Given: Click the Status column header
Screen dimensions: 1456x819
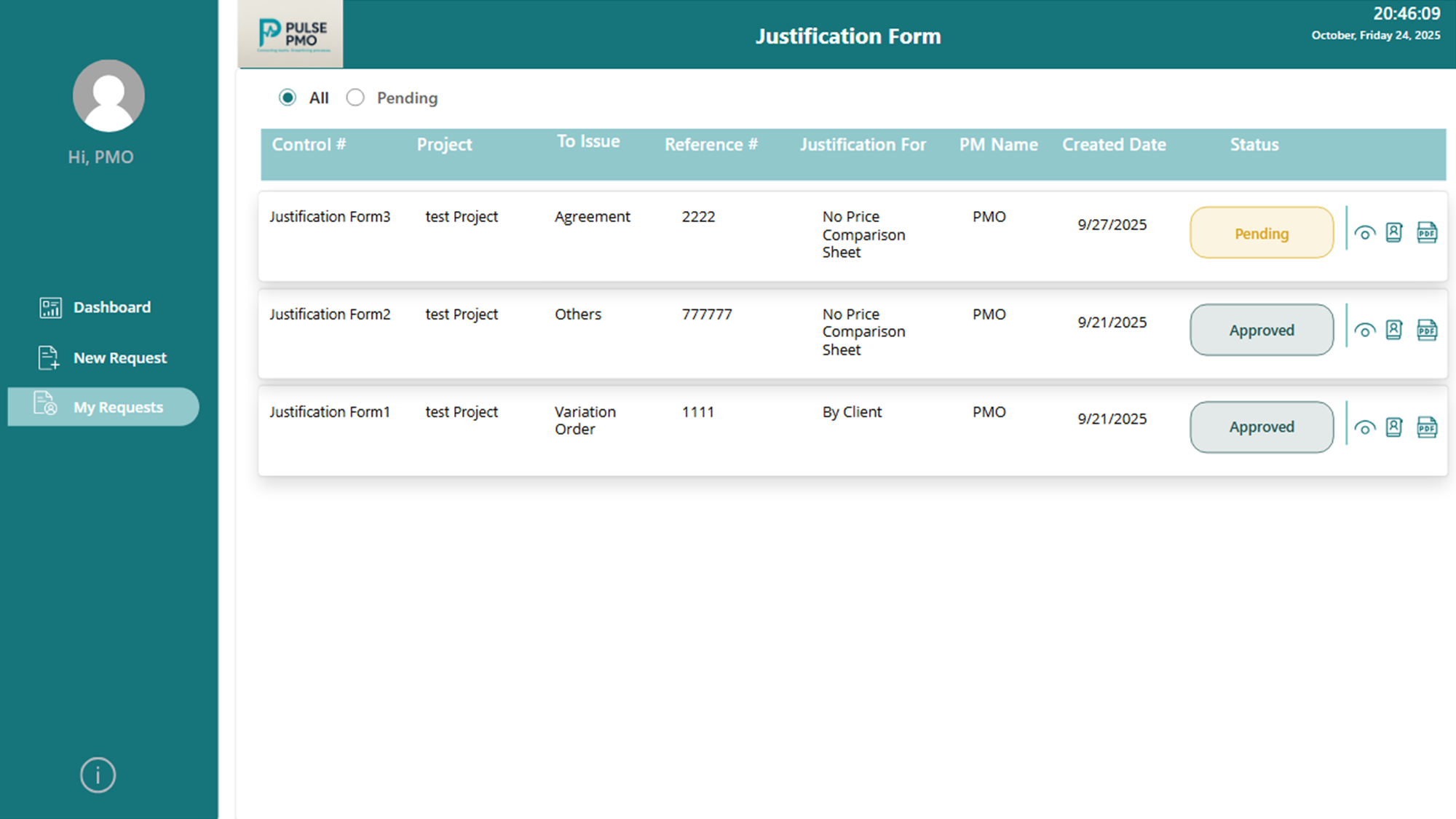Looking at the screenshot, I should click(x=1254, y=144).
